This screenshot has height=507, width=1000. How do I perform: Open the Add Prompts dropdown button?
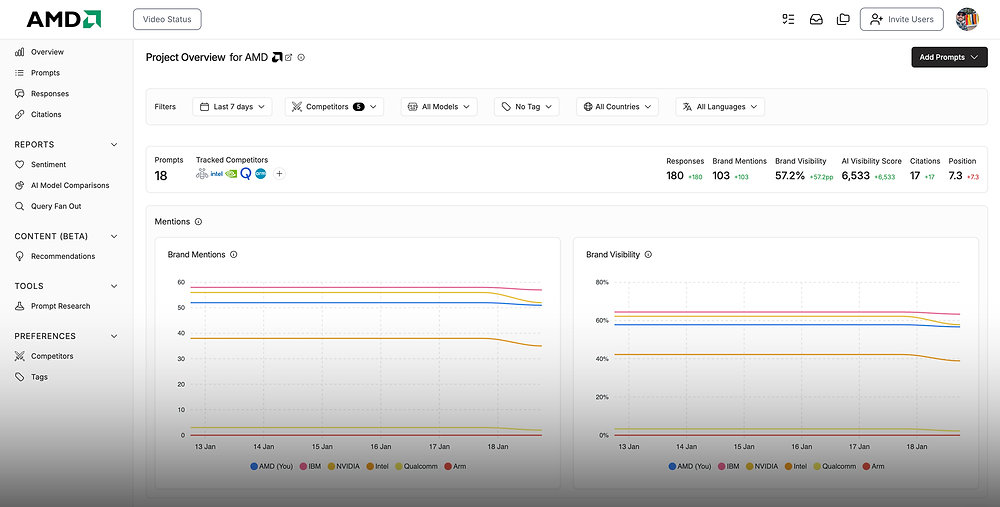pyautogui.click(x=949, y=57)
